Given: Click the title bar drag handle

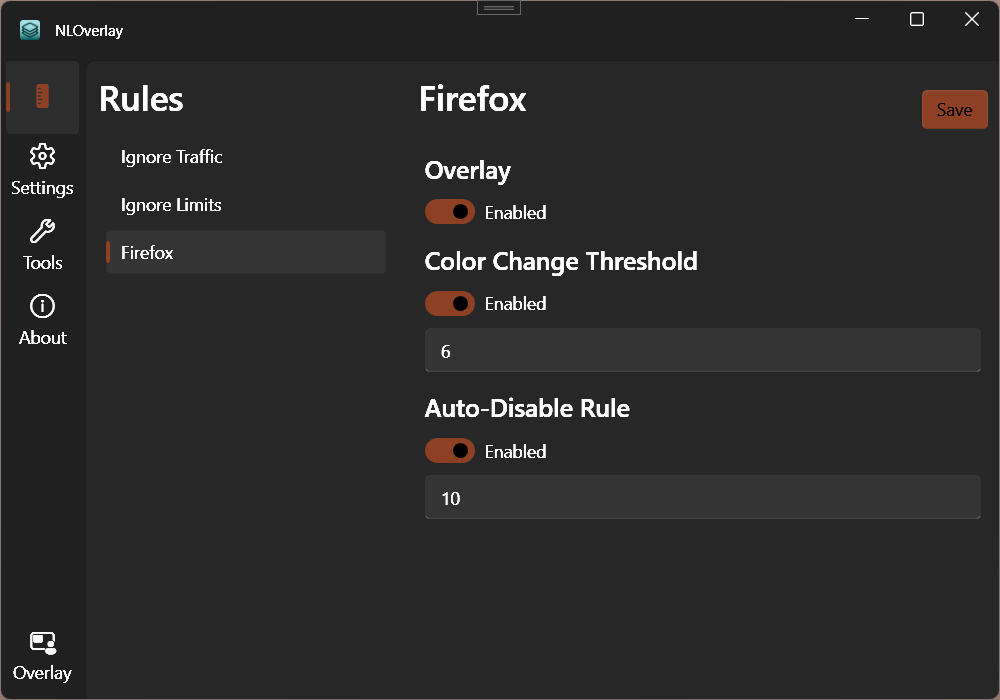Looking at the screenshot, I should point(499,8).
